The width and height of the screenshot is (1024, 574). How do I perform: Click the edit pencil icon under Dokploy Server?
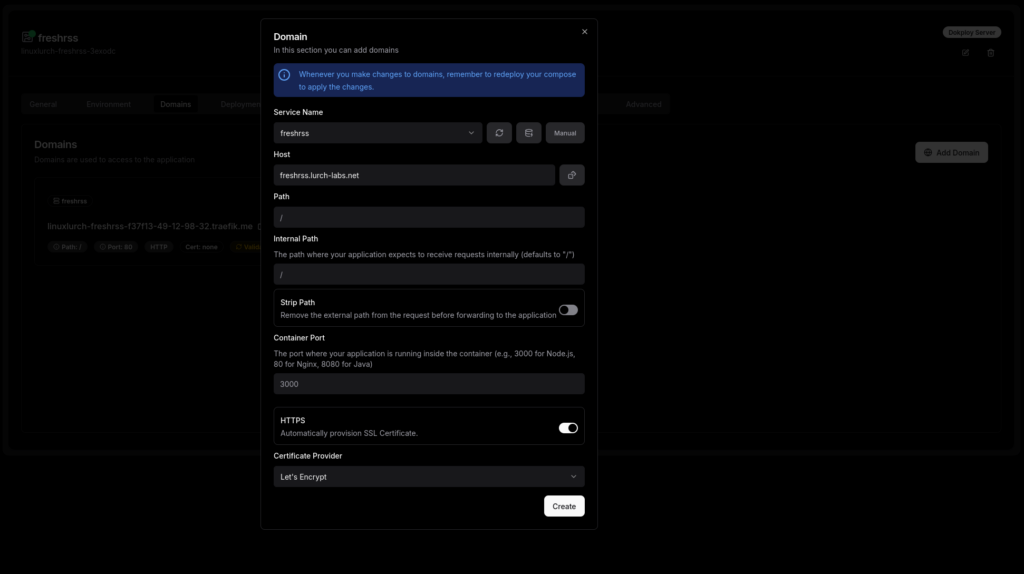[965, 53]
